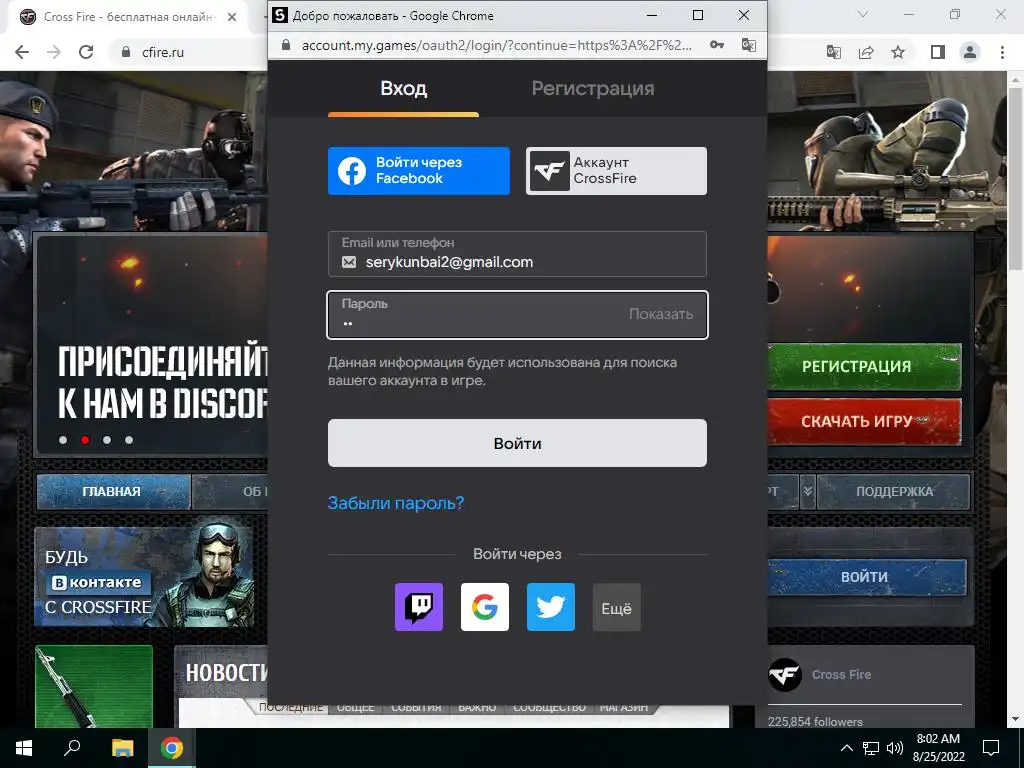Open the Chrome profile avatar

click(x=970, y=52)
